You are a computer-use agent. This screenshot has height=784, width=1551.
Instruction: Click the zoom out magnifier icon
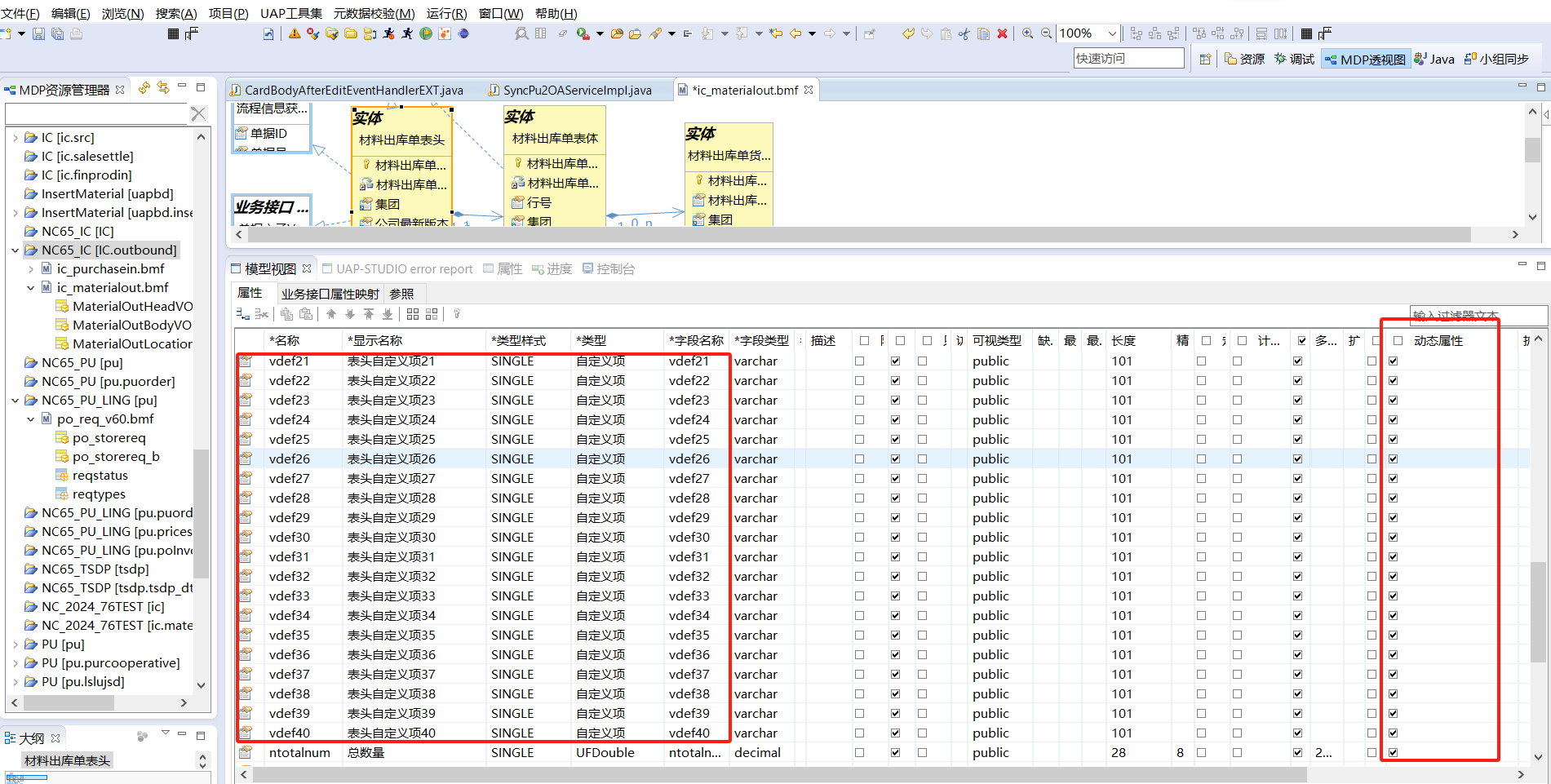[x=1047, y=33]
